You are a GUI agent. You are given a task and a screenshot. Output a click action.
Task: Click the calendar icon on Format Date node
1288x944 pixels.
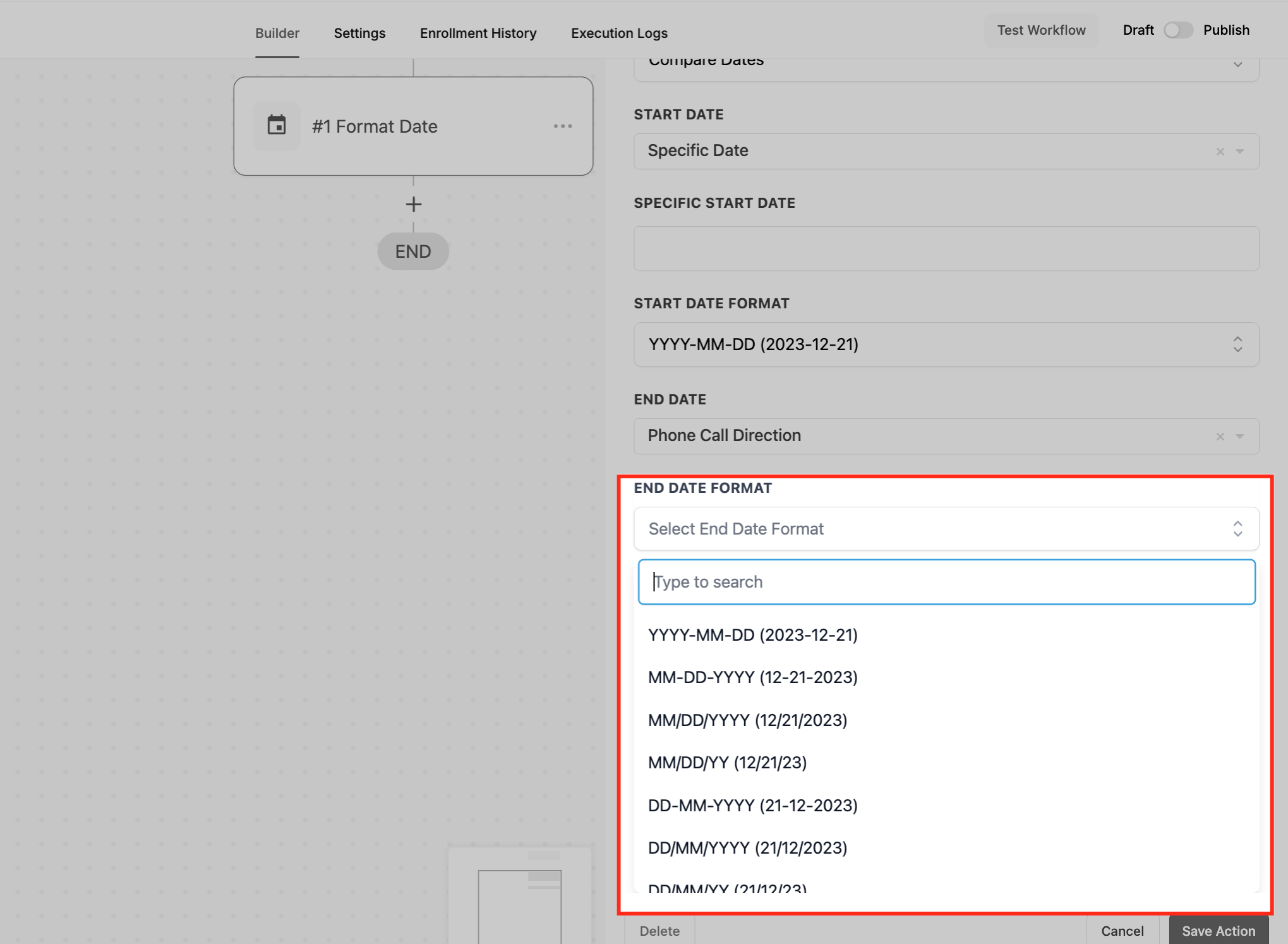click(276, 126)
